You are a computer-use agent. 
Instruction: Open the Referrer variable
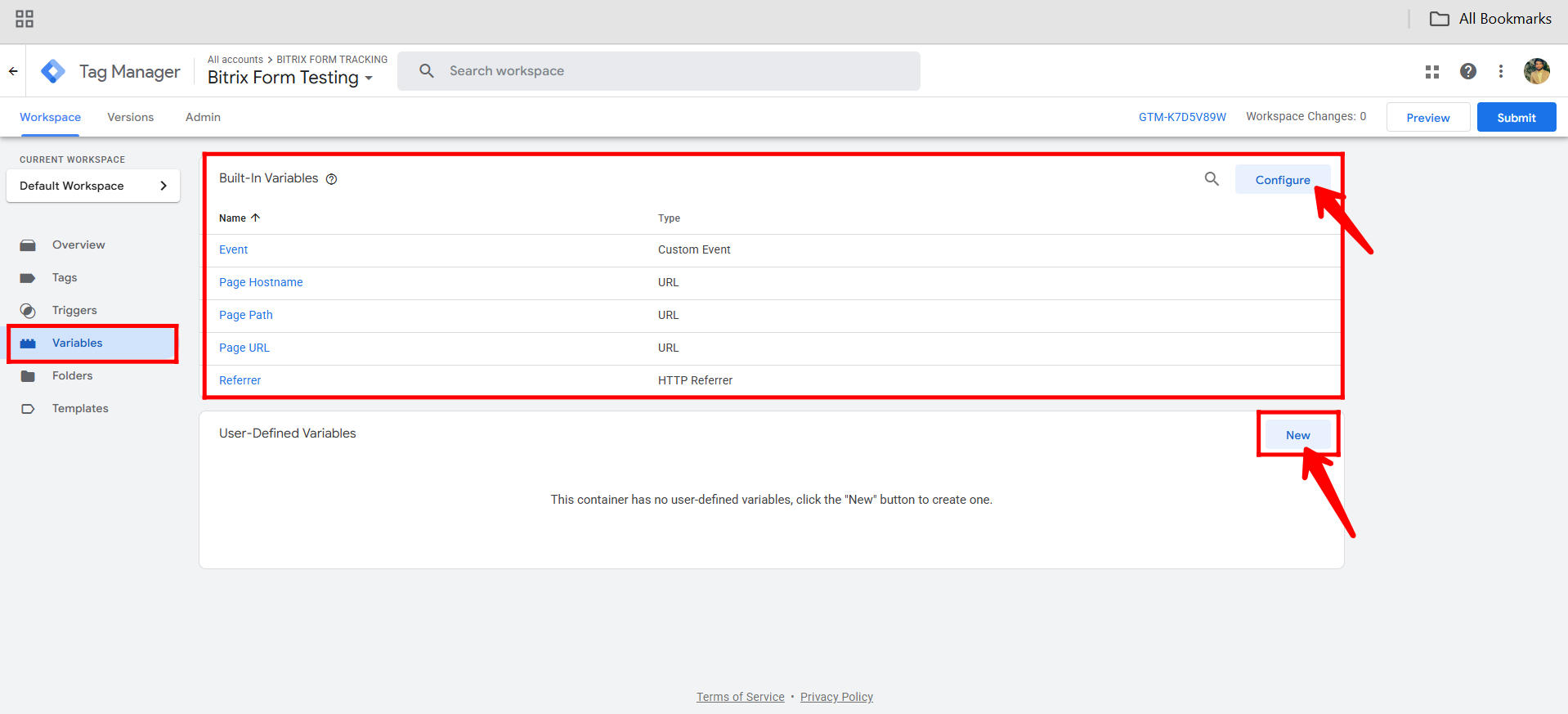pyautogui.click(x=240, y=380)
